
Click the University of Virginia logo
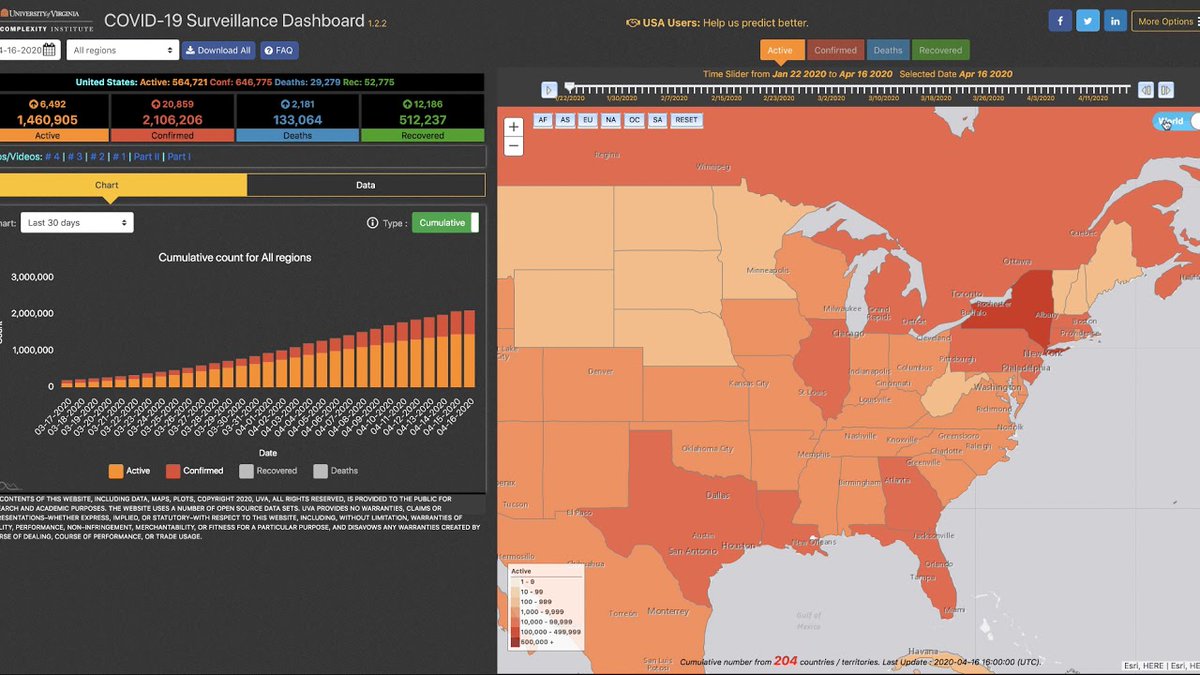pyautogui.click(x=47, y=22)
